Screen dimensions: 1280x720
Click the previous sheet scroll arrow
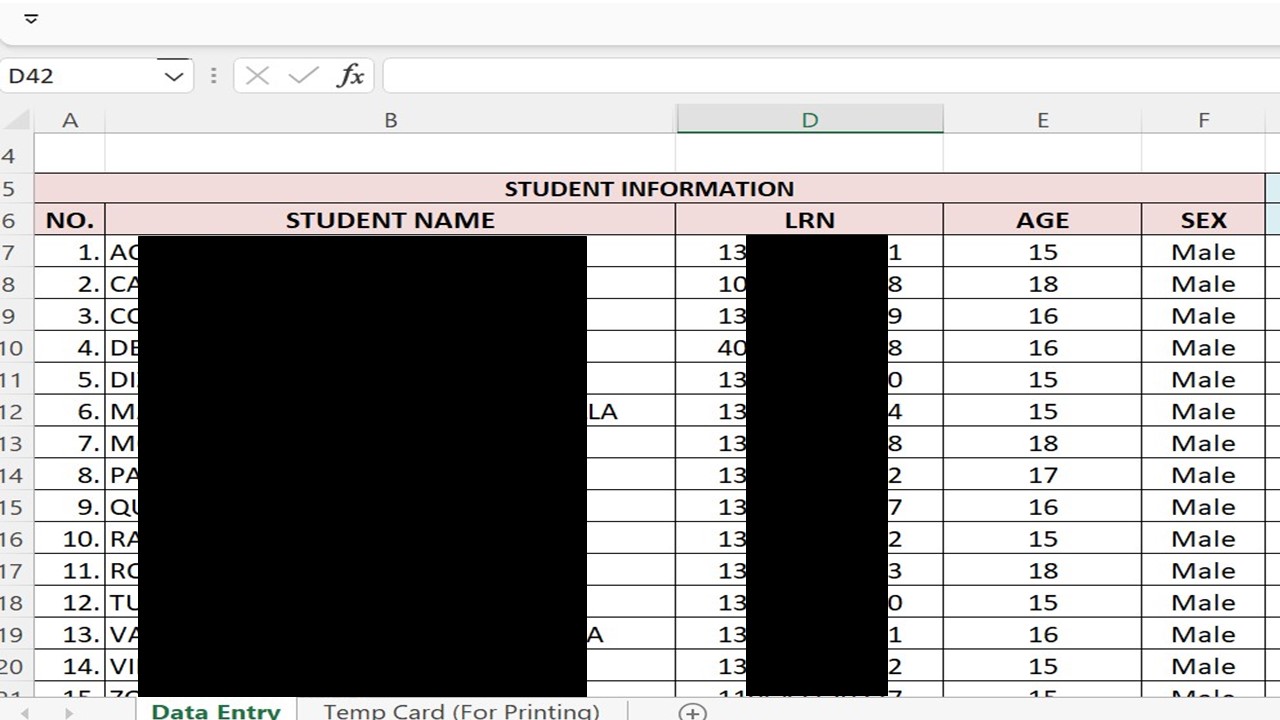point(25,713)
